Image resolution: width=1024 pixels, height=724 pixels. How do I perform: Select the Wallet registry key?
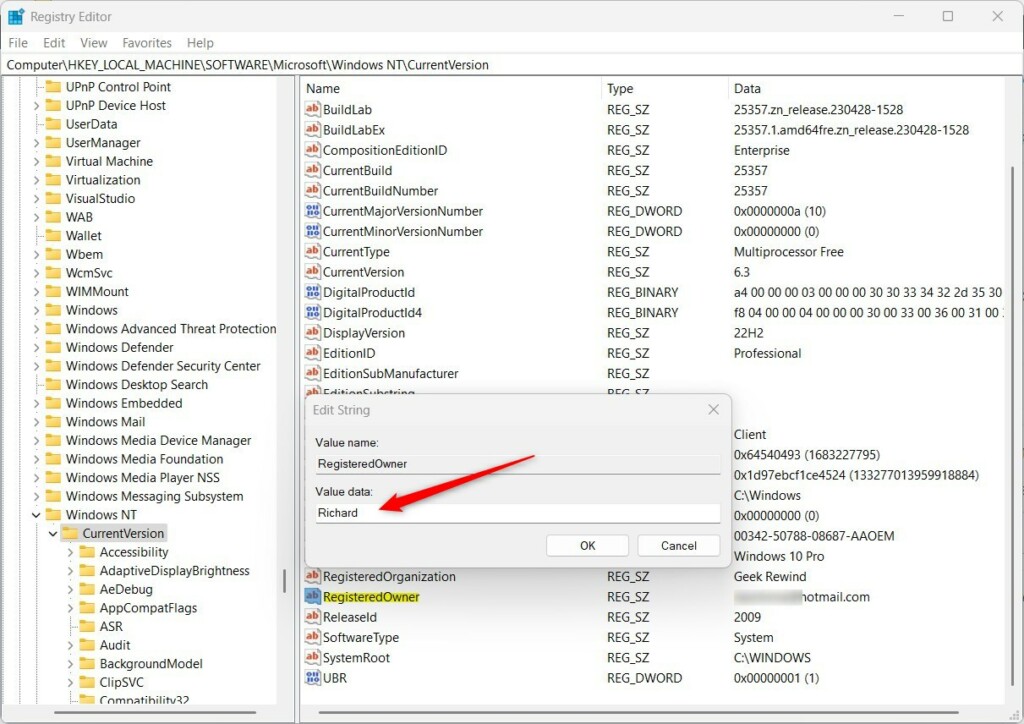(84, 236)
